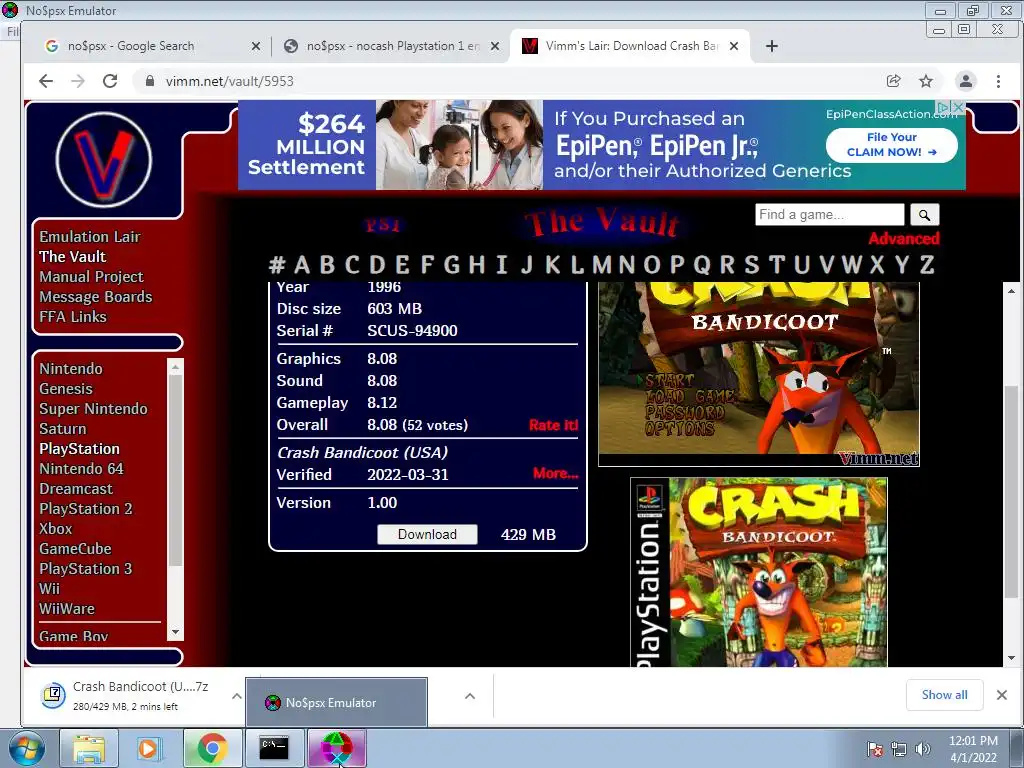Click the Find a game search field
The width and height of the screenshot is (1024, 768).
pyautogui.click(x=829, y=214)
